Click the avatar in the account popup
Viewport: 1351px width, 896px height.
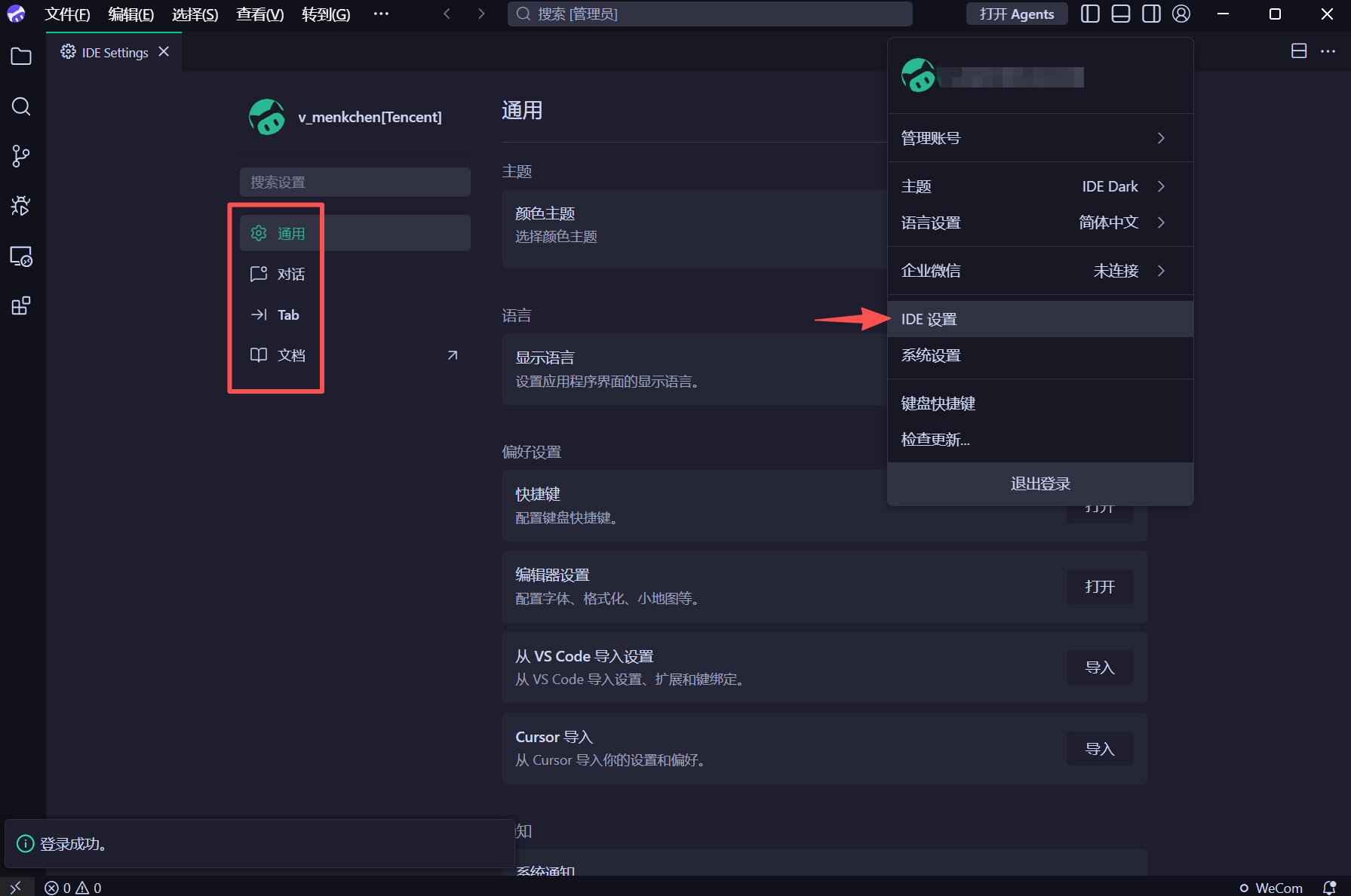click(x=919, y=75)
